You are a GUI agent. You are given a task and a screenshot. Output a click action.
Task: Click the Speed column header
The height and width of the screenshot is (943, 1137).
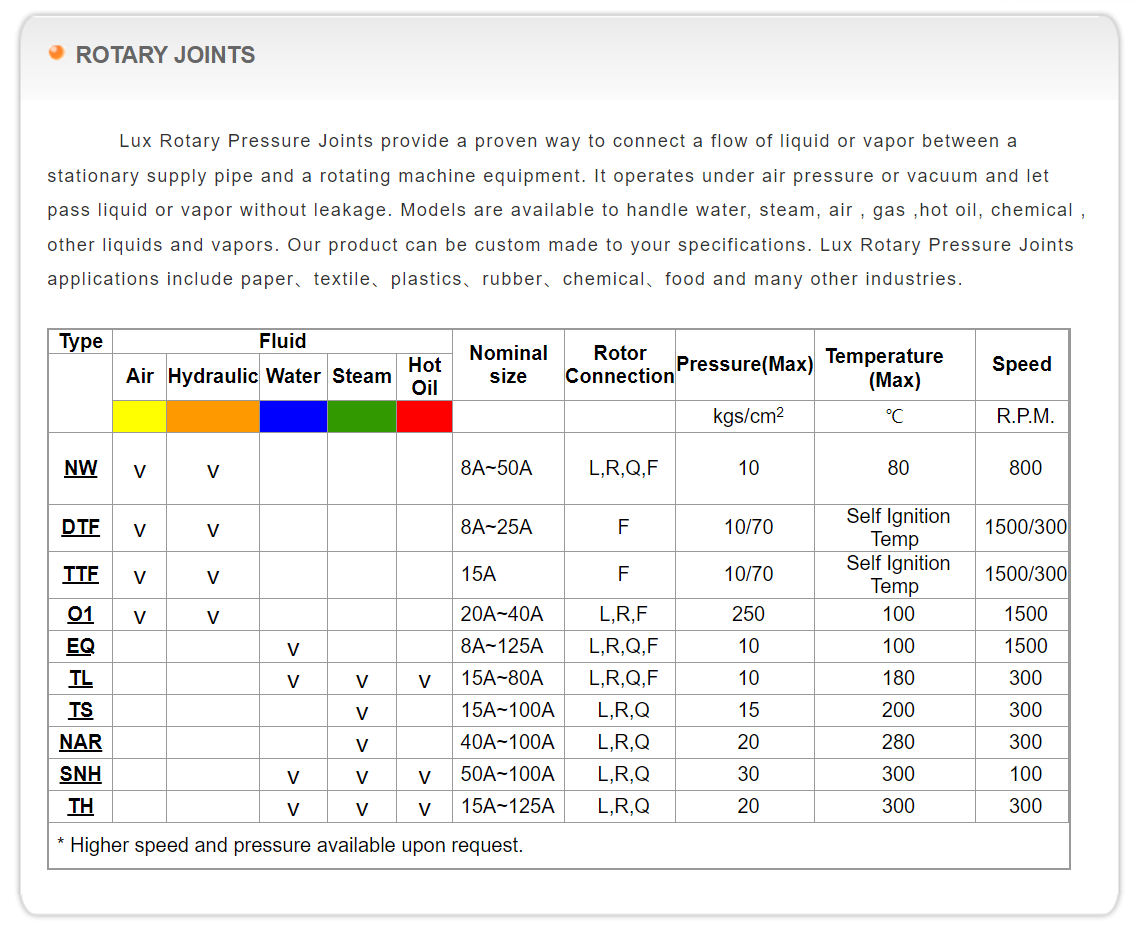(1022, 364)
